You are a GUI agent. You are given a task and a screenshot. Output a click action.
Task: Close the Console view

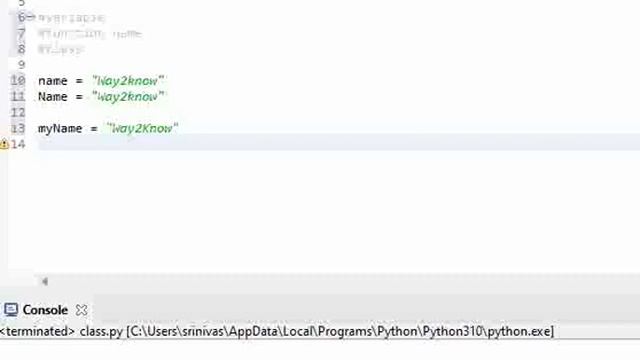[x=81, y=310]
